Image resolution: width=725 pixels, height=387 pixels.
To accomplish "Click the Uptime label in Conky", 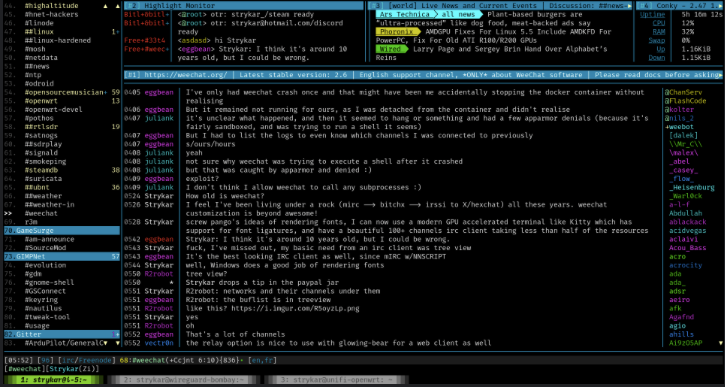I will pos(652,14).
